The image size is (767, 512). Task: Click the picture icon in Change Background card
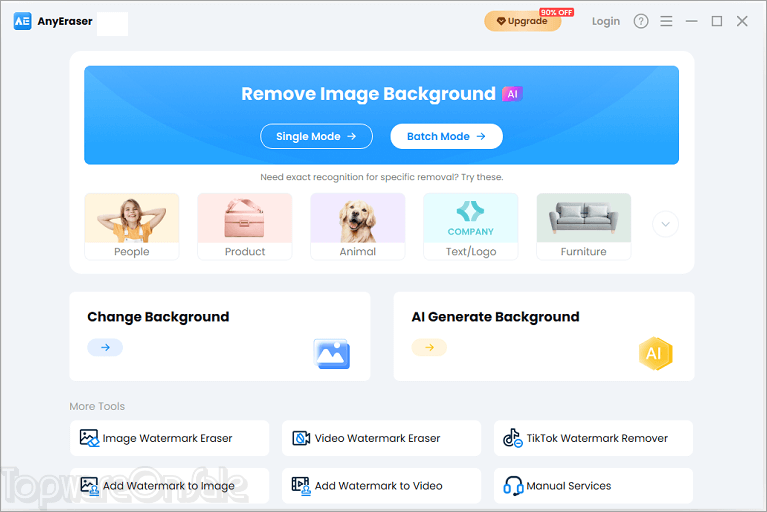tap(332, 354)
